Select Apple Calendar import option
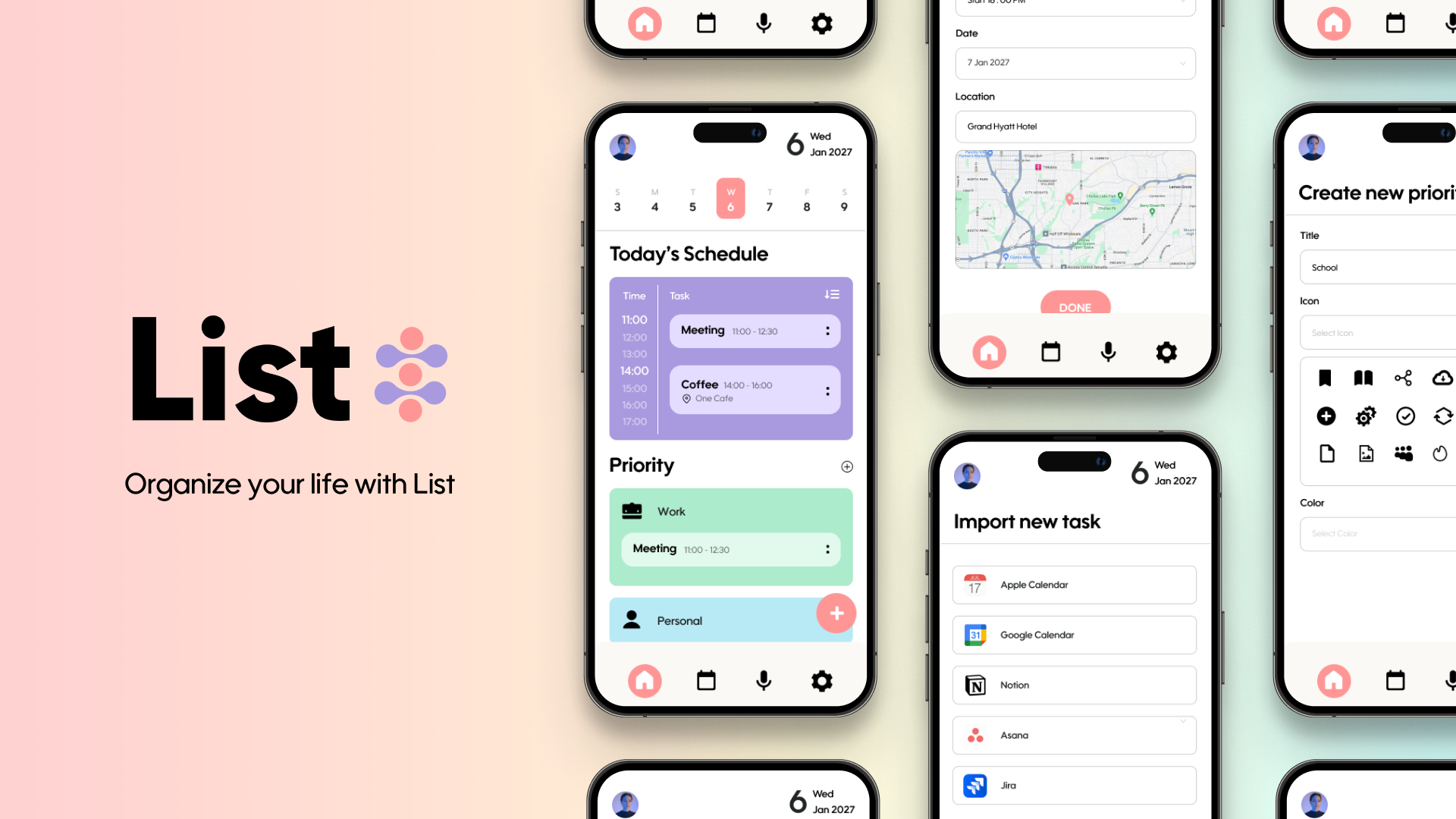Viewport: 1456px width, 819px height. coord(1074,584)
